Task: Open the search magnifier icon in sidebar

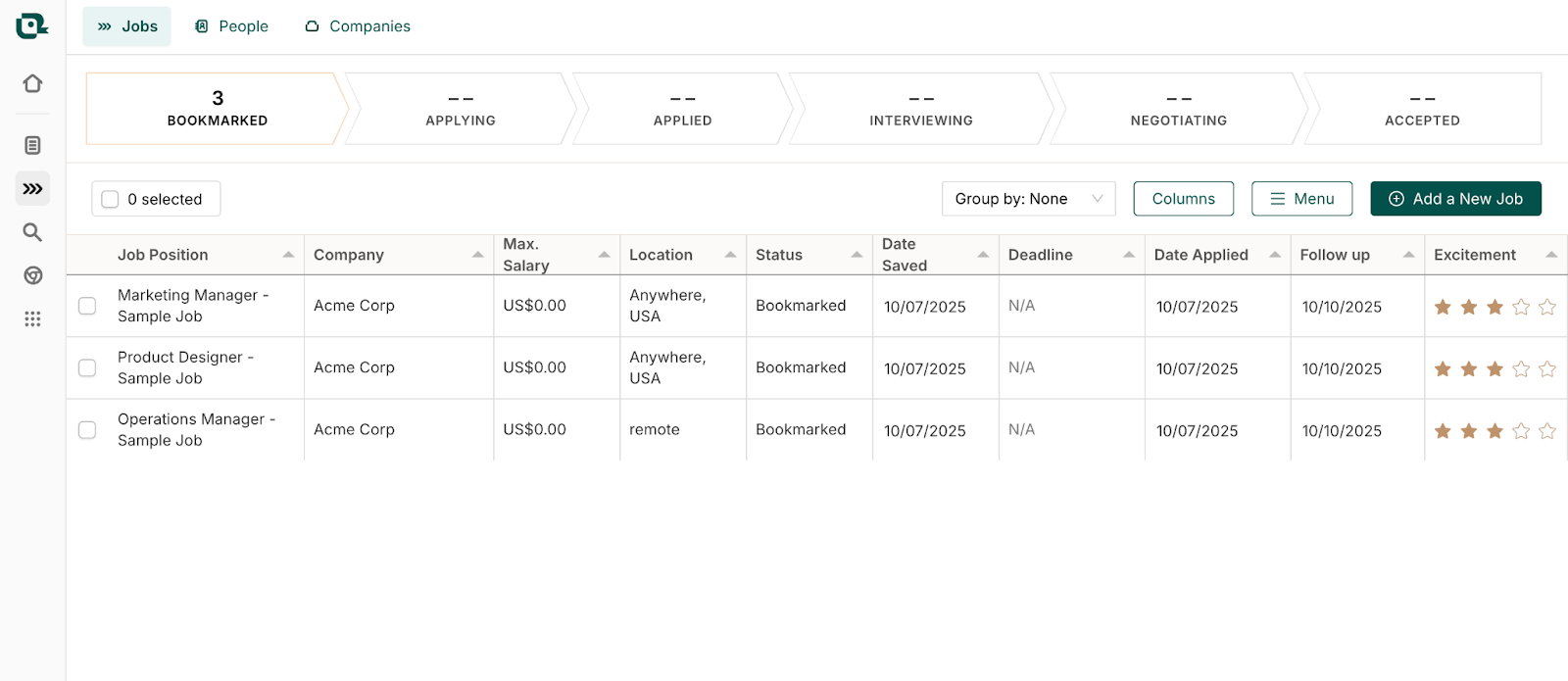Action: pos(32,232)
